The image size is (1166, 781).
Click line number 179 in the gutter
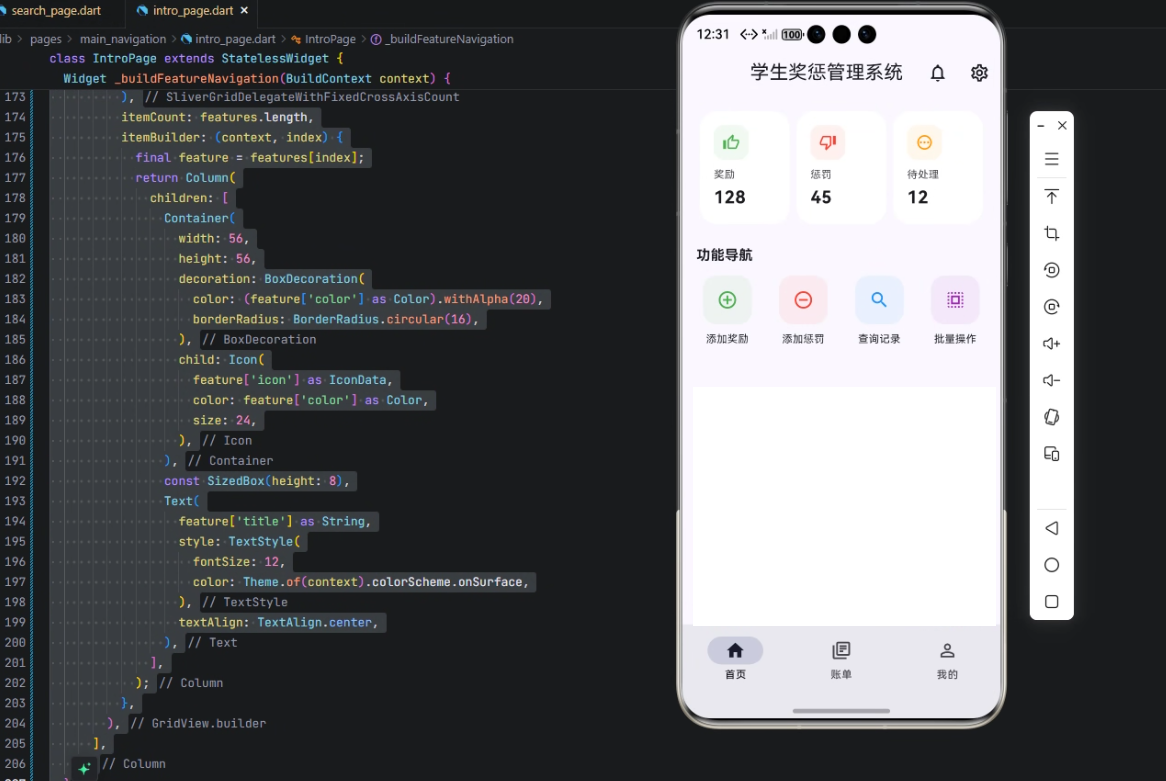coord(15,218)
